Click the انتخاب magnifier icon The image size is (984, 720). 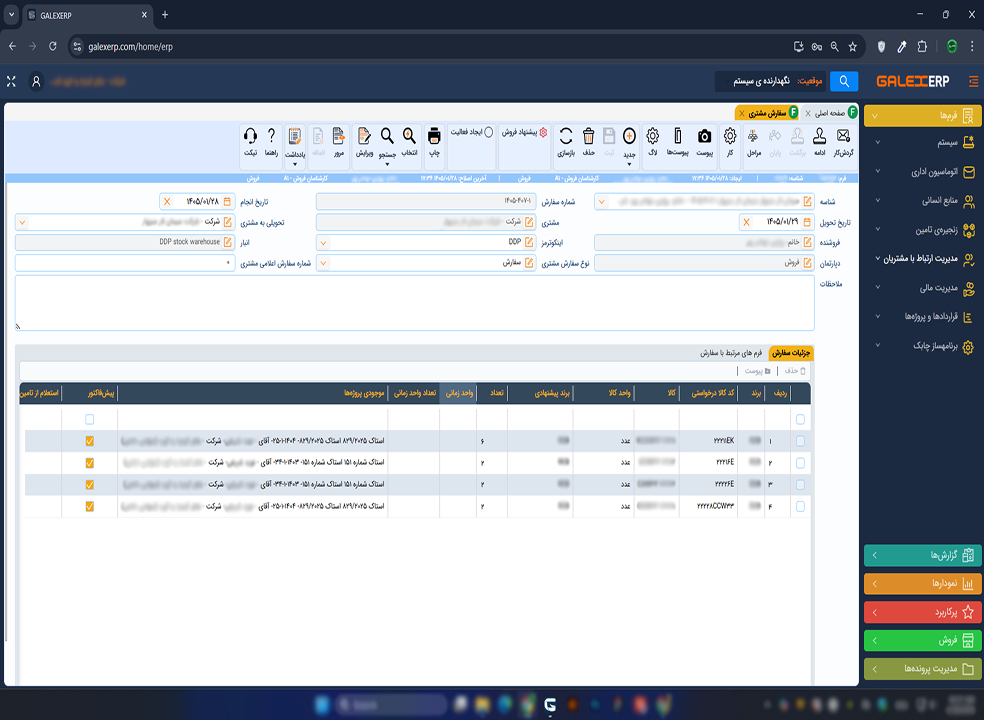pyautogui.click(x=409, y=136)
